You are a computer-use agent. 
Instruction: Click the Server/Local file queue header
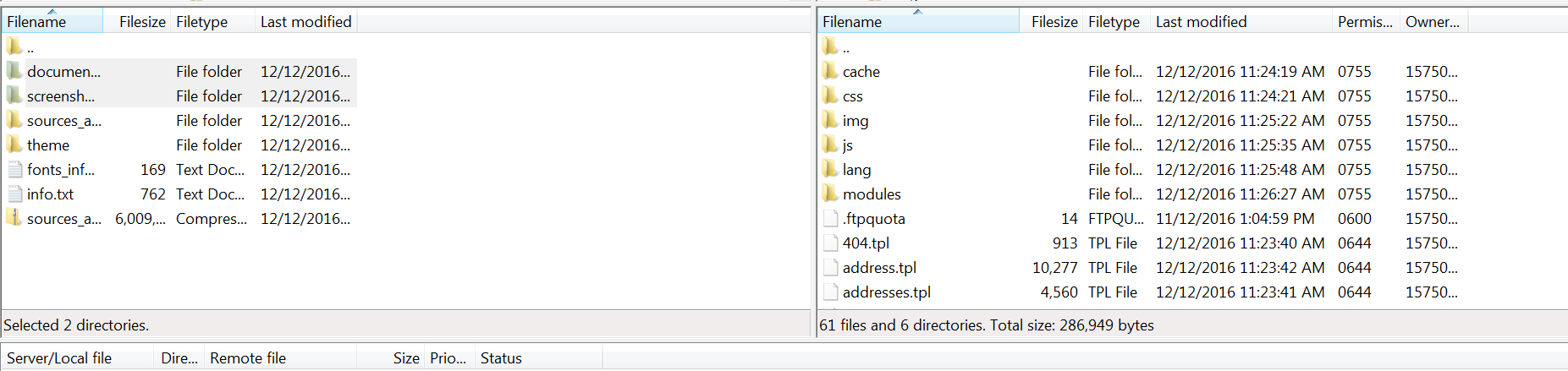click(78, 357)
